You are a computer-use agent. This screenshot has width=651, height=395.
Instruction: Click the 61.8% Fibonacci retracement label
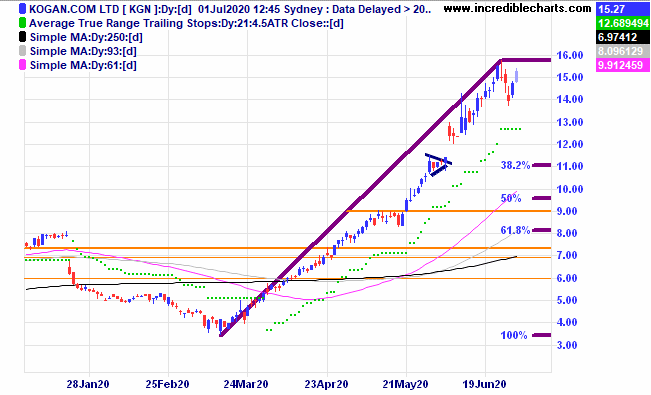(x=515, y=230)
